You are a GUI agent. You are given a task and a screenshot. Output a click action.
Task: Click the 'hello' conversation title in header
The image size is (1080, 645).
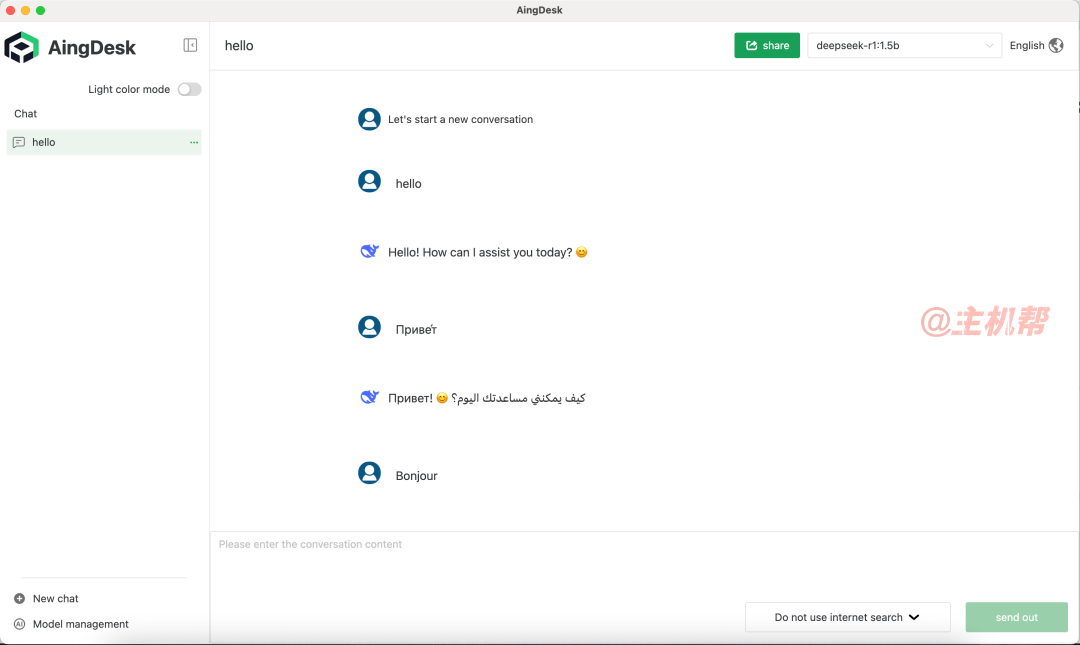click(x=239, y=45)
